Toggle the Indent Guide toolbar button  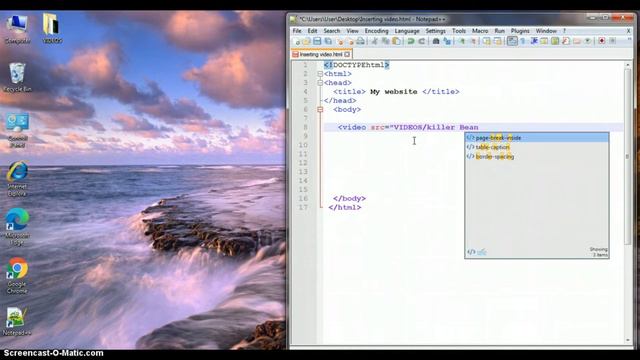click(x=534, y=41)
